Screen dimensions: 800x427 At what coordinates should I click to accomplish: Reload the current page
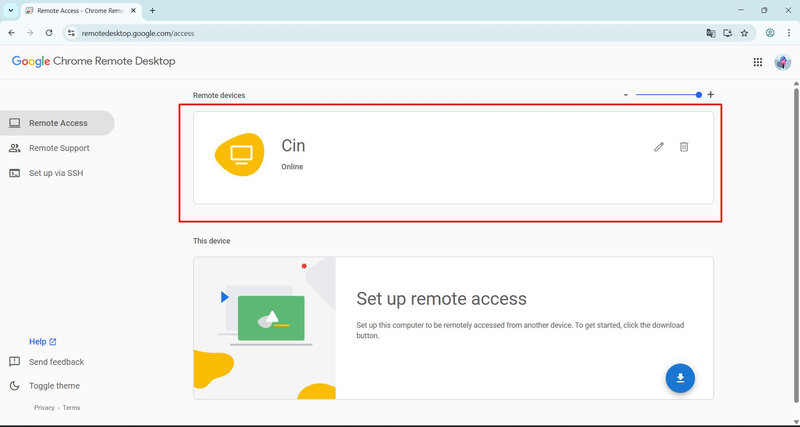coord(49,33)
